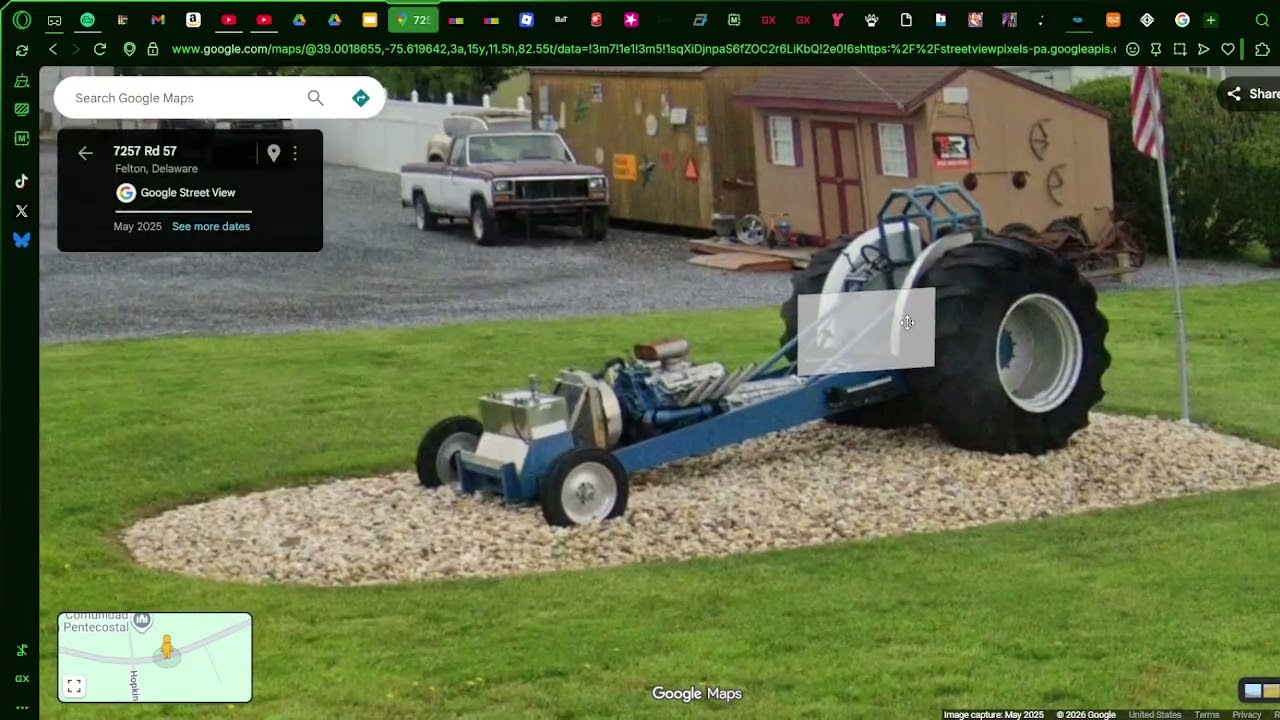Viewport: 1280px width, 720px height.
Task: Switch to the yellow Google Slides tab
Action: (369, 20)
